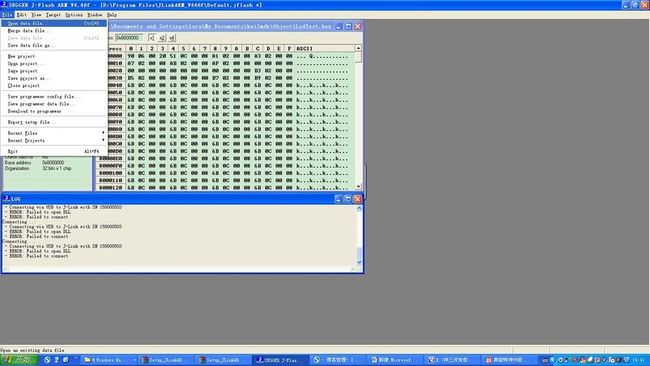Choose Download to programmer entry

pyautogui.click(x=54, y=111)
